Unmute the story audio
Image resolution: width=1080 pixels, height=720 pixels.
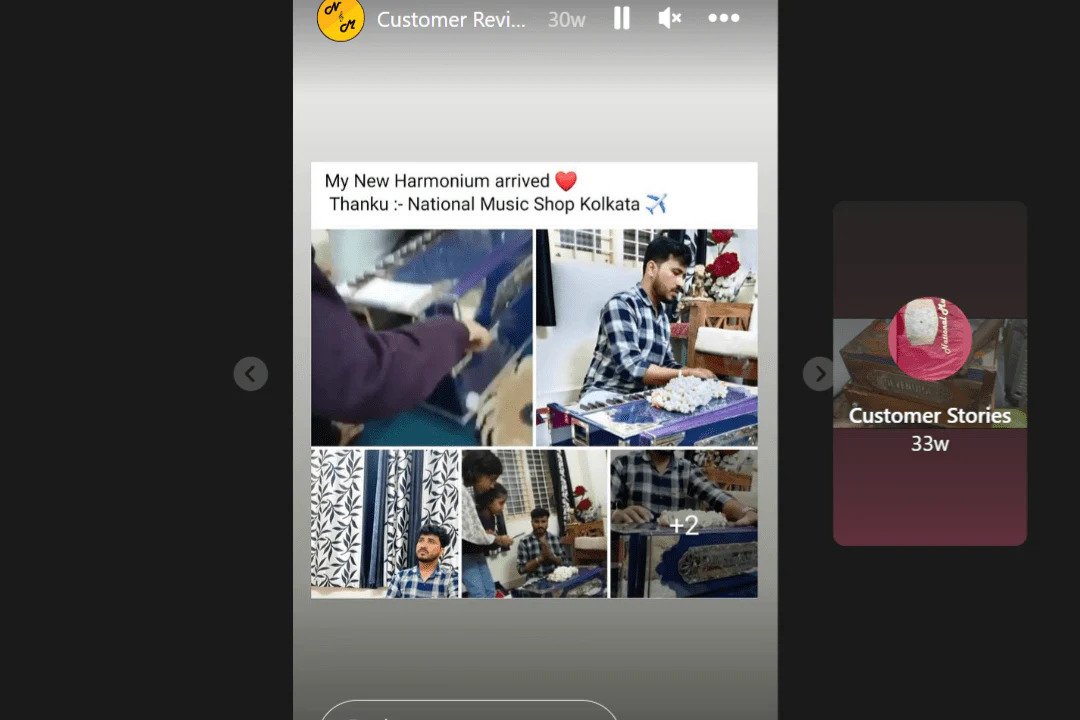(x=670, y=18)
